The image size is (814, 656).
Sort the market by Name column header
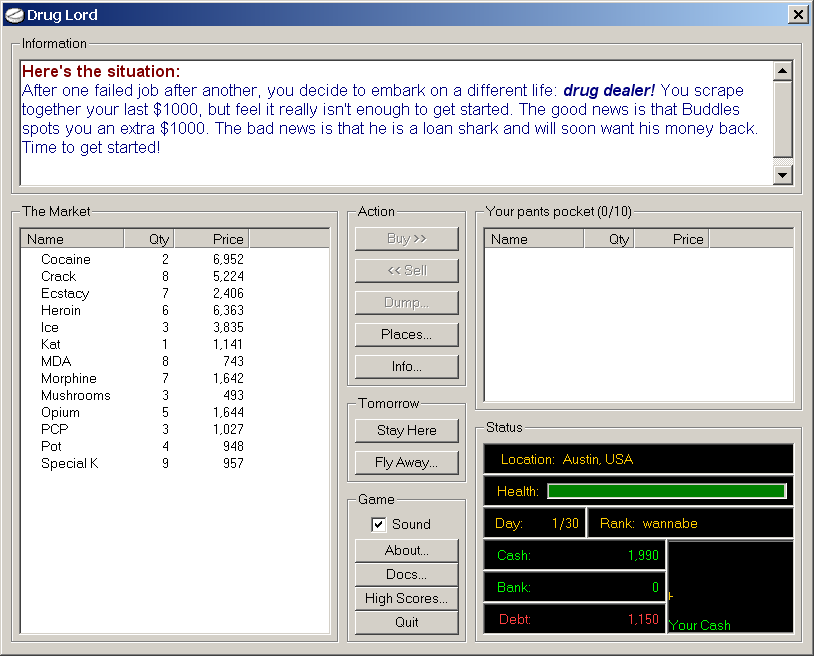pos(73,239)
